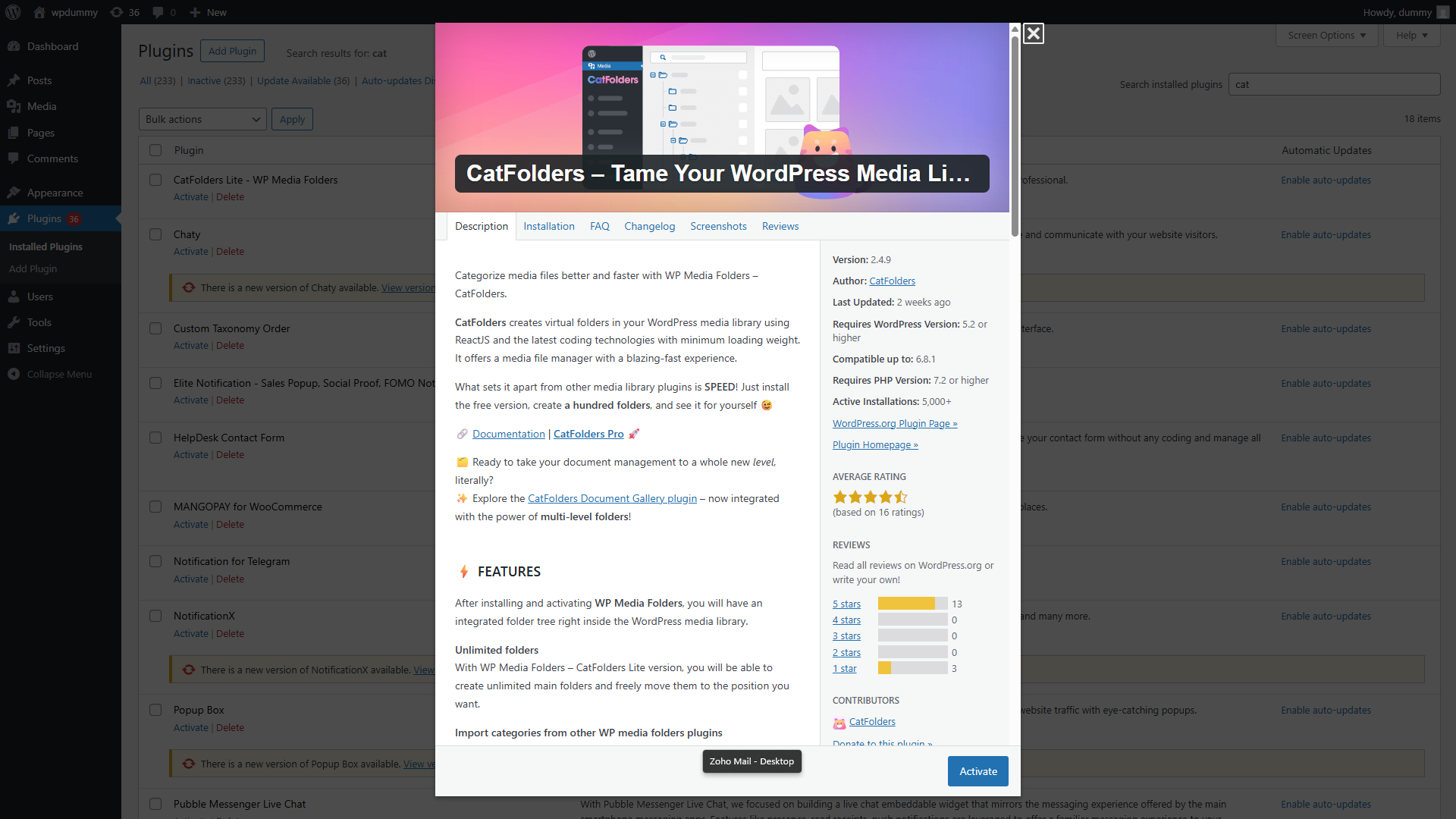Viewport: 1456px width, 819px height.
Task: Open the Plugin Homepage link
Action: [x=875, y=444]
